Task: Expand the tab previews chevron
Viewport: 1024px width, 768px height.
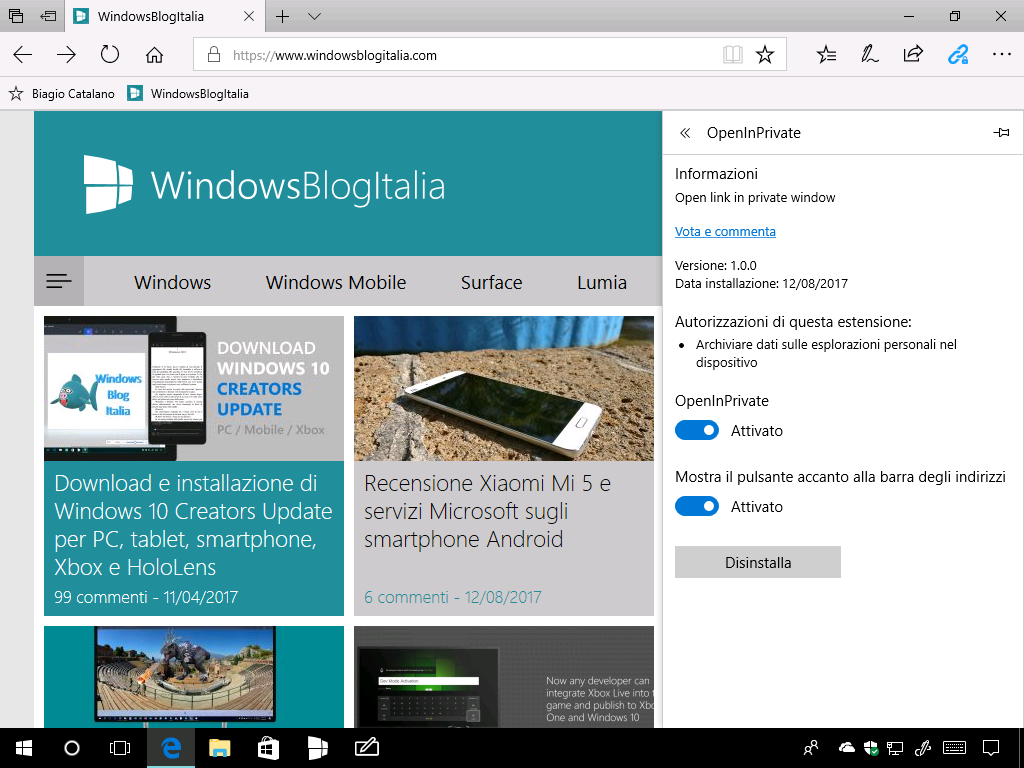Action: pos(314,16)
